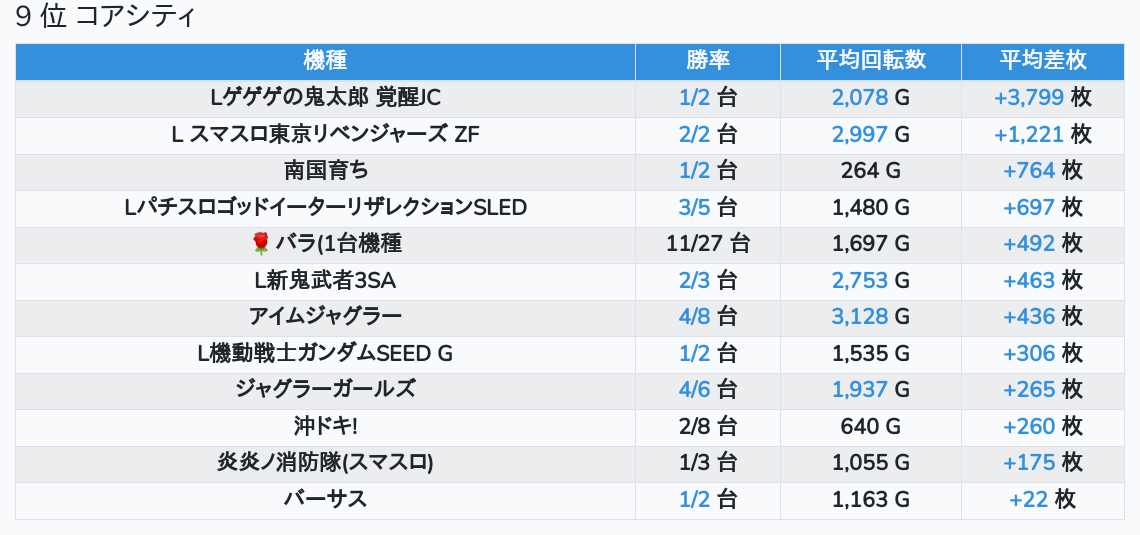Open the 3/5 win rate link

(x=694, y=207)
